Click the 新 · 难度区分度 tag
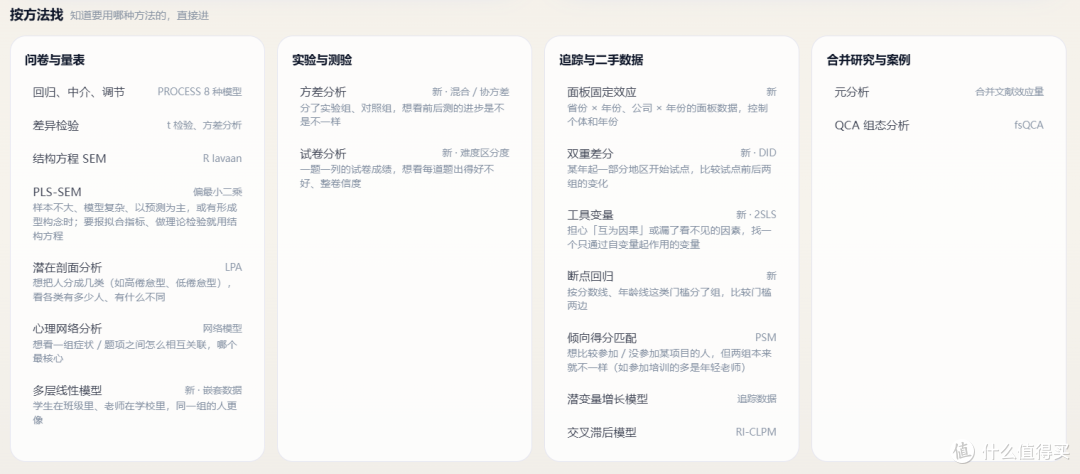Screen dimensions: 1080x474 tap(476, 153)
